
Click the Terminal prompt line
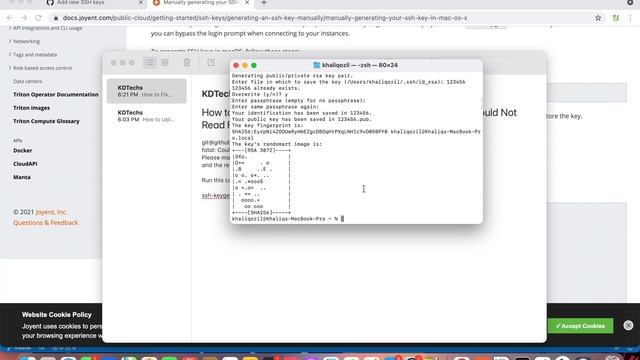pyautogui.click(x=288, y=219)
